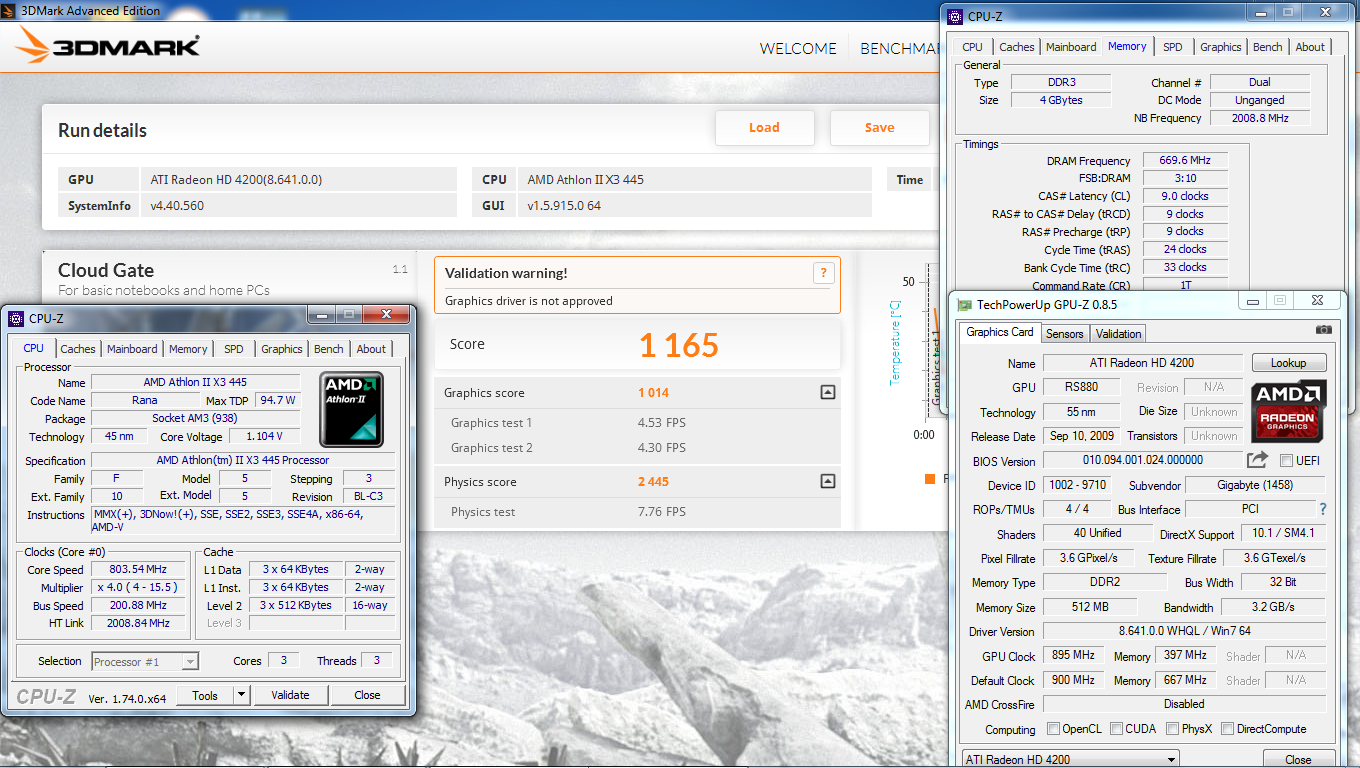Collapse the Physics score section
The width and height of the screenshot is (1360, 768).
[827, 482]
